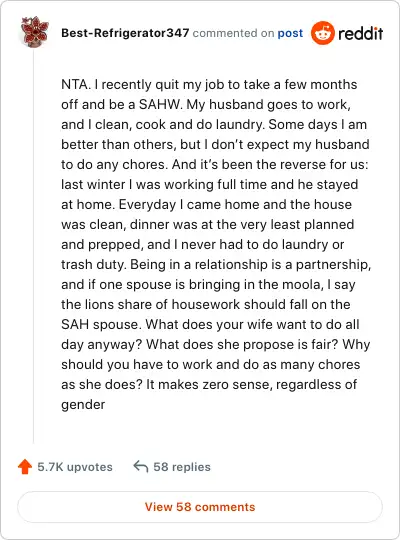Open "View 58 comments" button
The width and height of the screenshot is (400, 540).
point(200,507)
